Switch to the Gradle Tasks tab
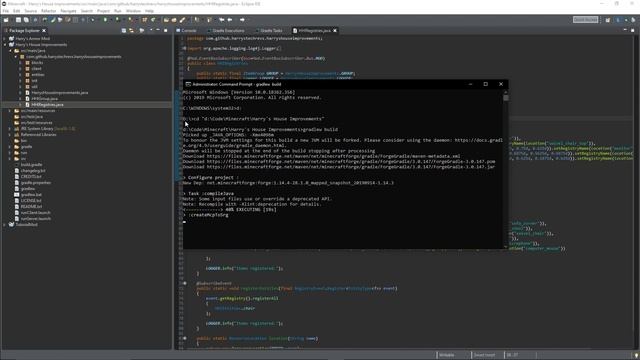 point(269,31)
